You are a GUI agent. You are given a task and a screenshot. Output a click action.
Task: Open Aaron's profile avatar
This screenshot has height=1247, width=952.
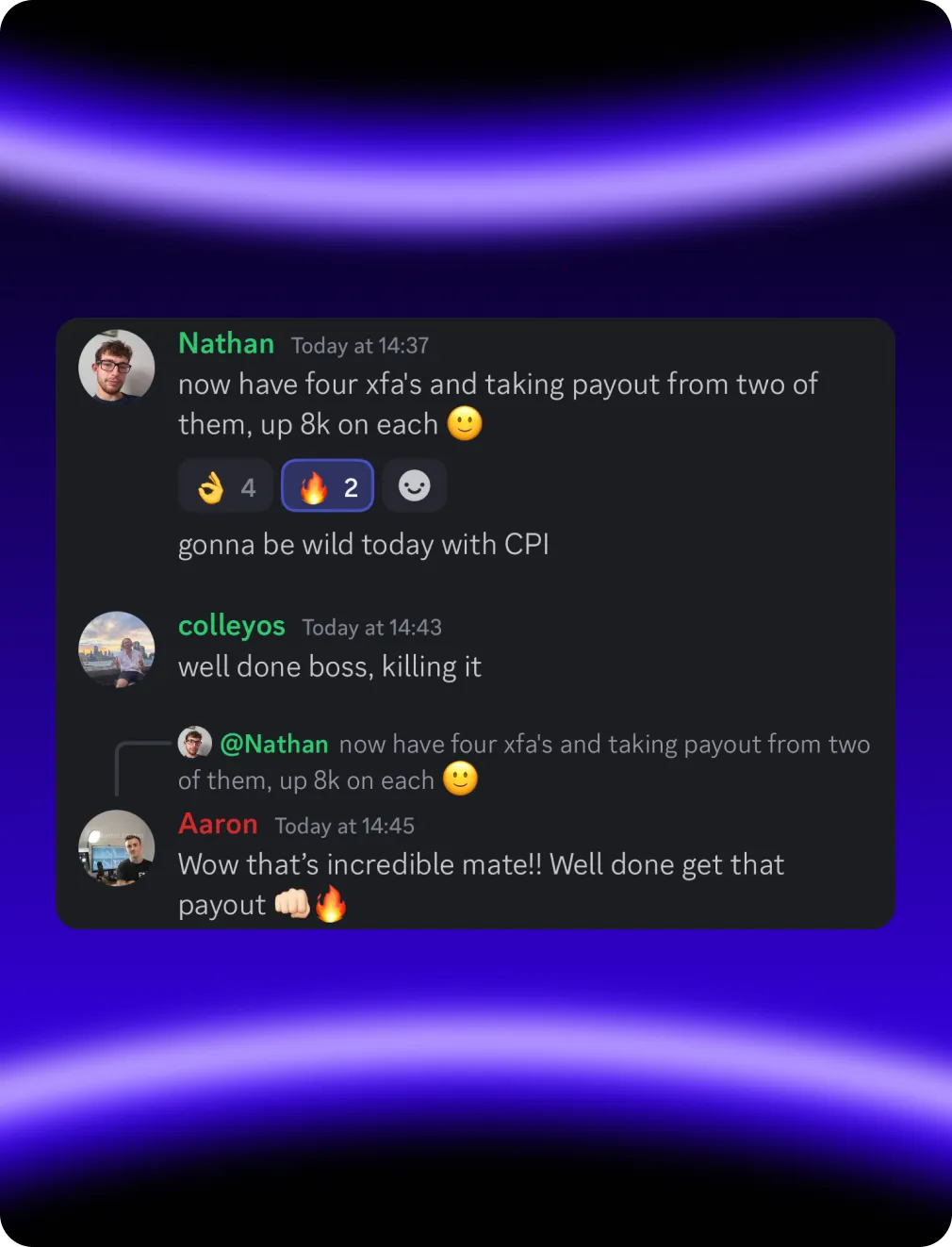117,848
